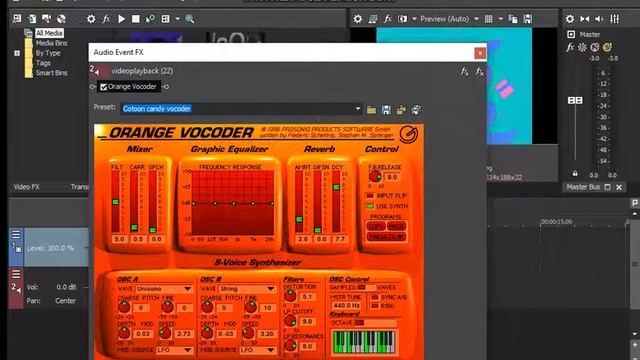Open Project Media properties gear icon
The height and width of the screenshot is (360, 640).
click(x=91, y=19)
